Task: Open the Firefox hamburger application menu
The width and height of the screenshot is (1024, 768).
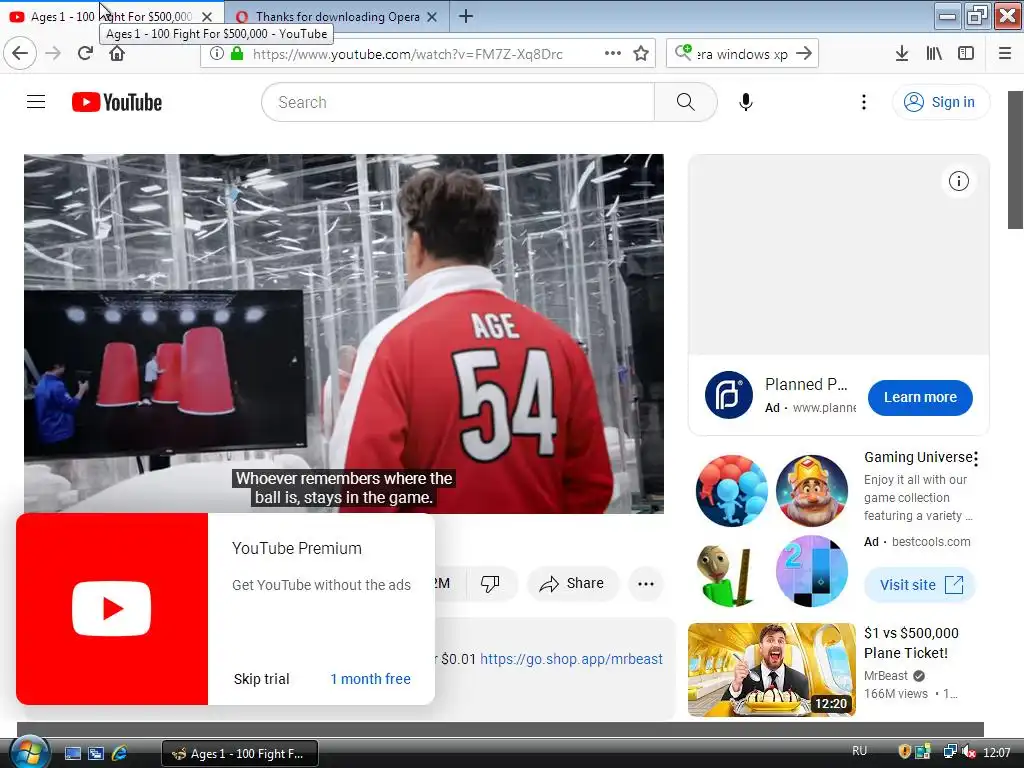Action: (1004, 54)
